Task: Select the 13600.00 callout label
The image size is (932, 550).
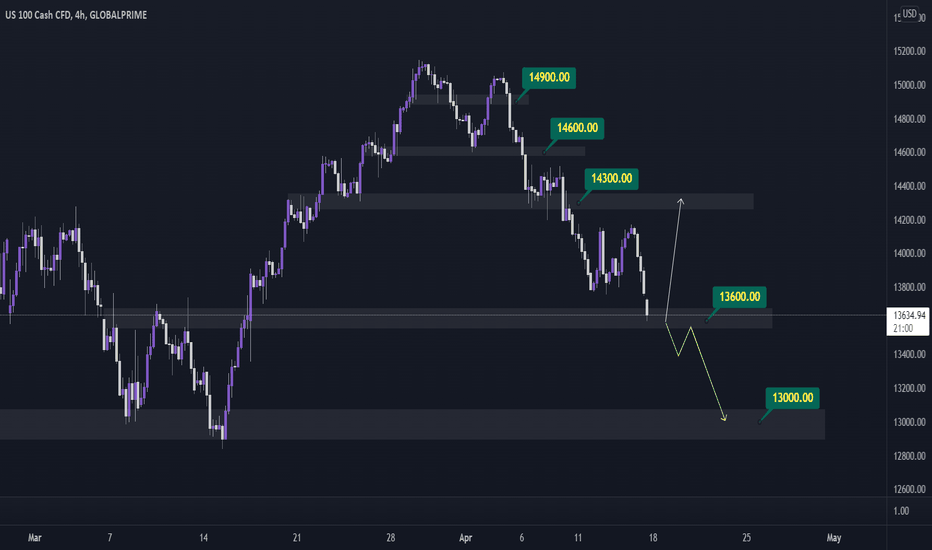Action: tap(739, 296)
